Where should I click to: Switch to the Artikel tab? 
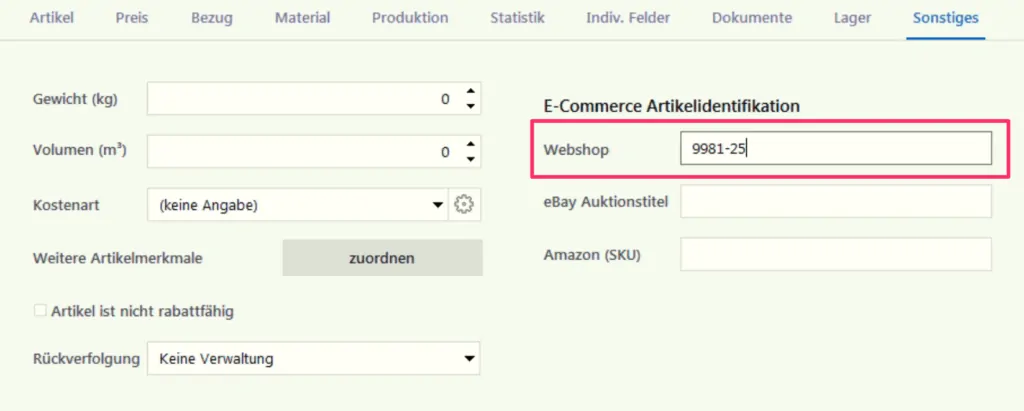pos(52,18)
